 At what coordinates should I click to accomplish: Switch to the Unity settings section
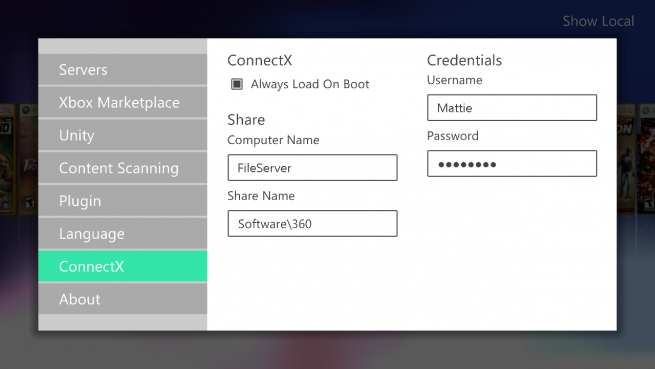point(122,135)
